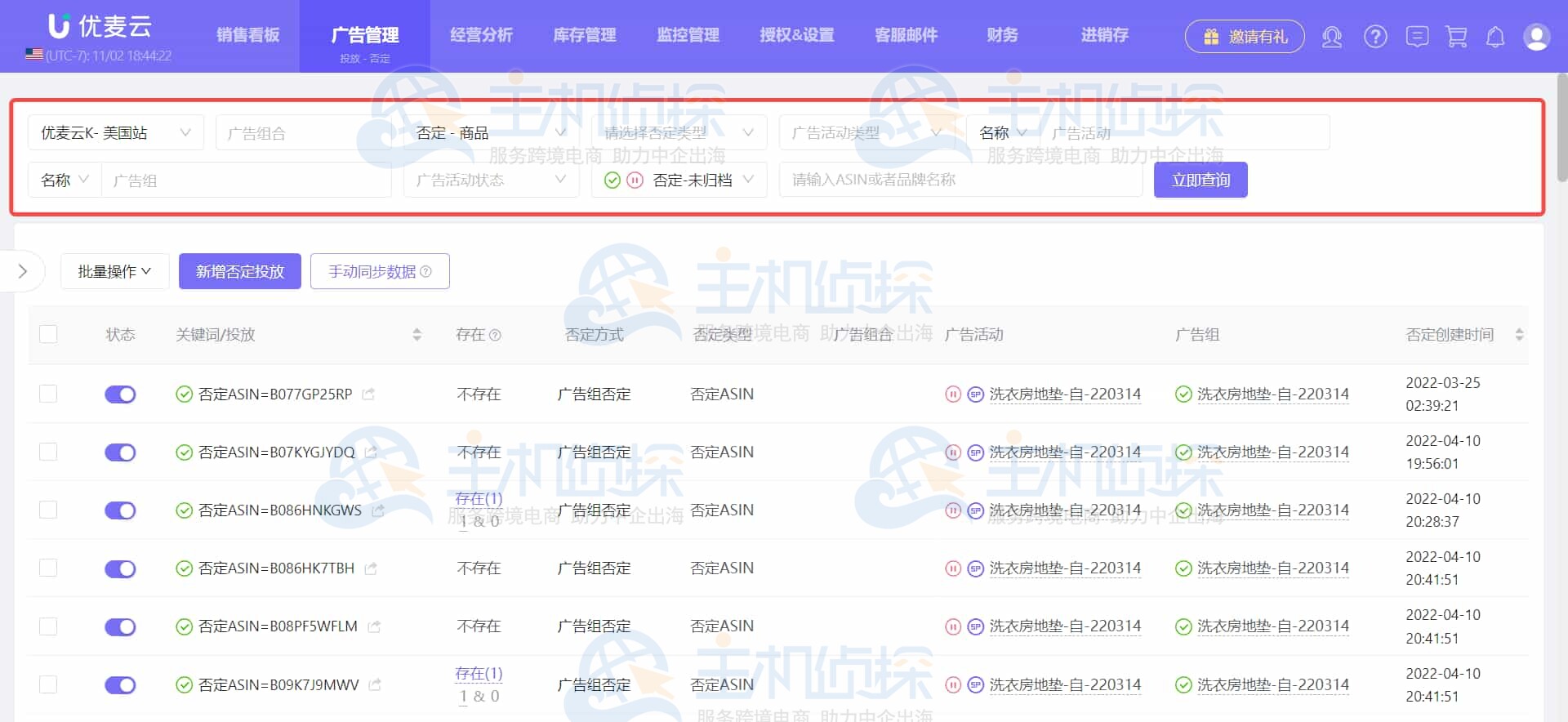The width and height of the screenshot is (1568, 722).
Task: Click the 新增否定投放 button
Action: tap(240, 271)
